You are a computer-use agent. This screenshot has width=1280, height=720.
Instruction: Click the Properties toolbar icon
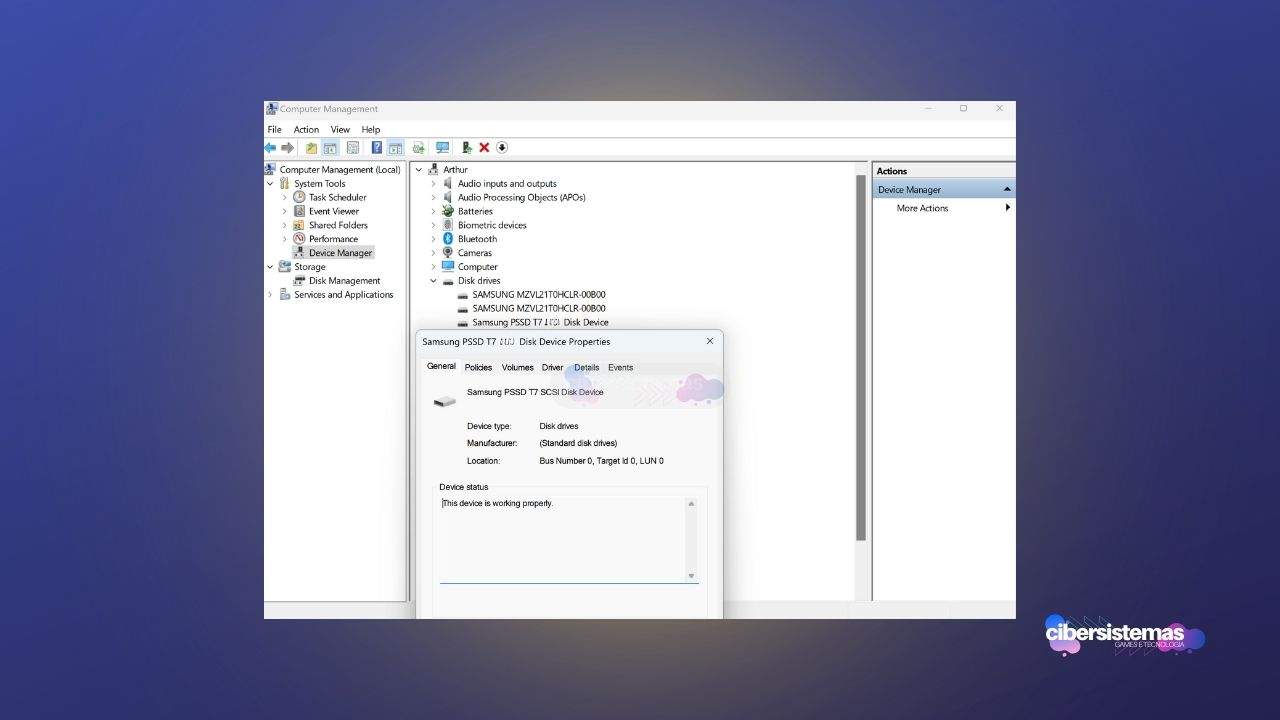point(353,148)
